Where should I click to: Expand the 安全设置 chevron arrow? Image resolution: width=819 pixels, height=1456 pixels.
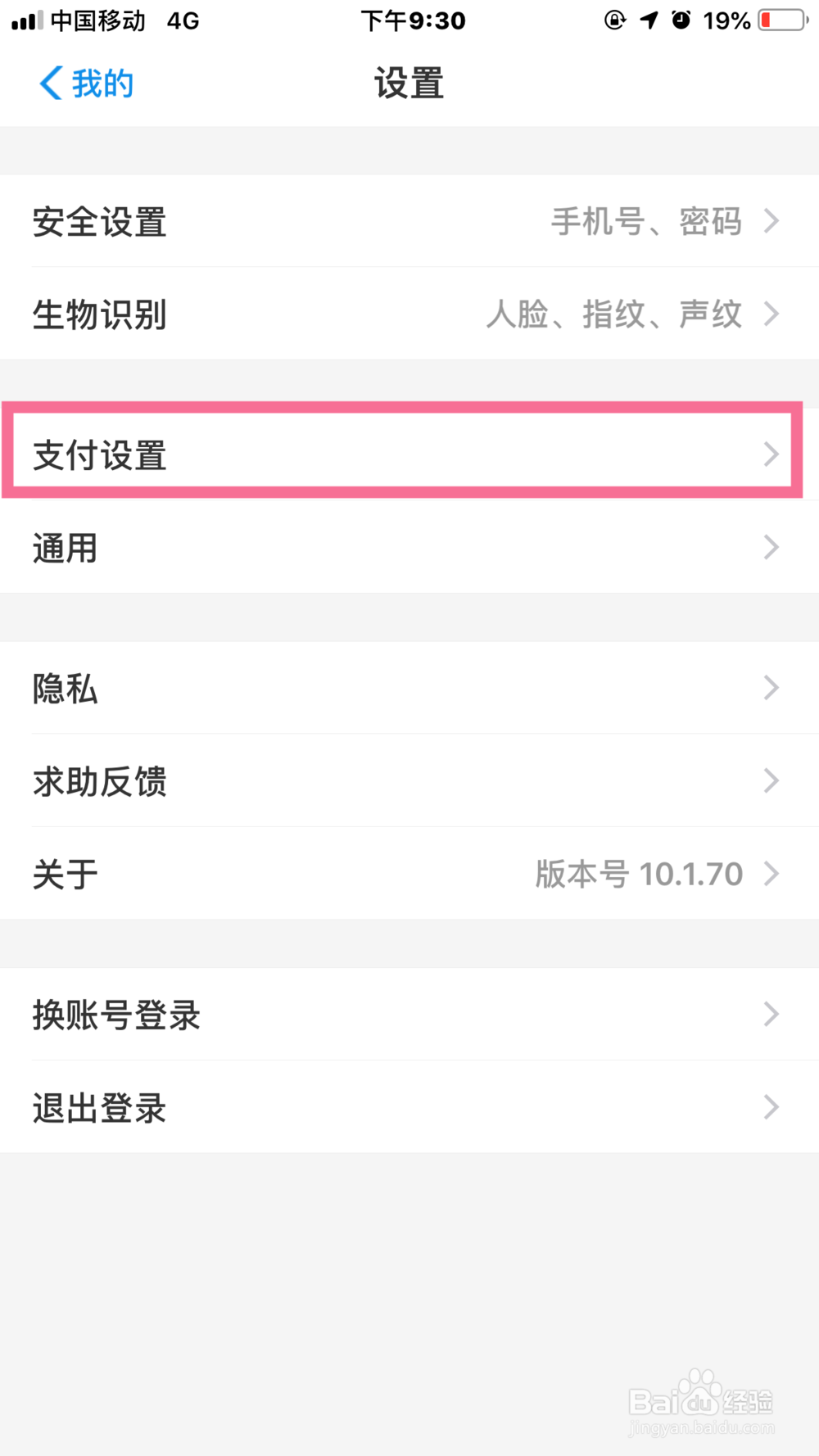pyautogui.click(x=771, y=221)
